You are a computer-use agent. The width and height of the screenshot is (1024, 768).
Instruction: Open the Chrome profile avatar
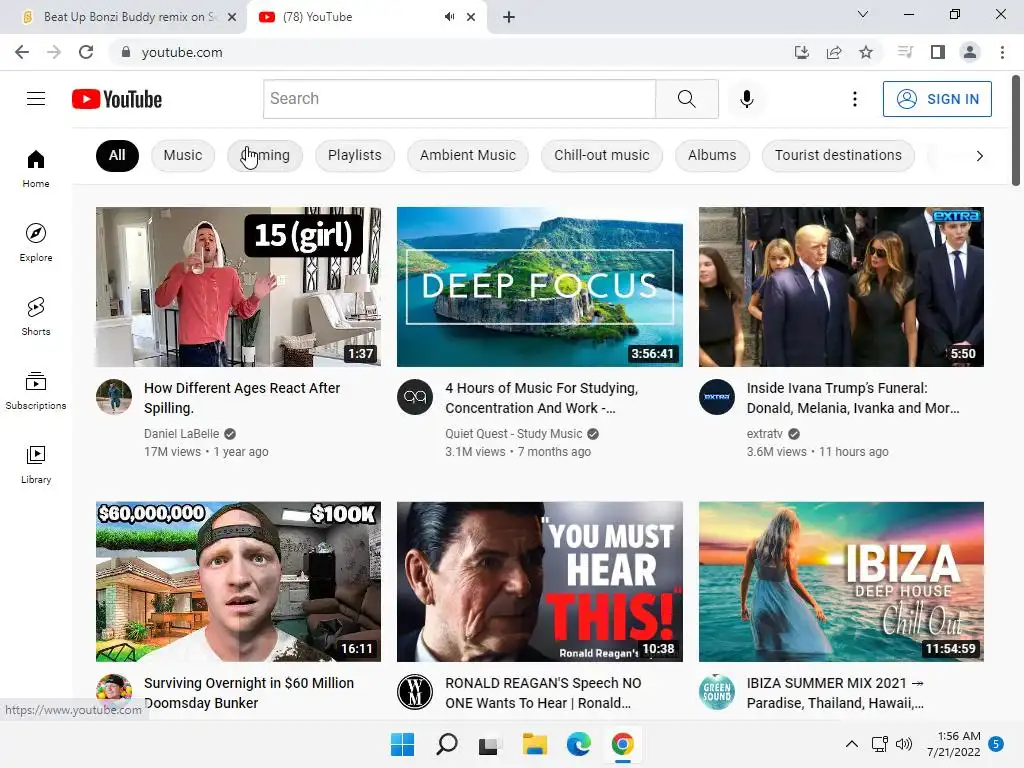[970, 52]
